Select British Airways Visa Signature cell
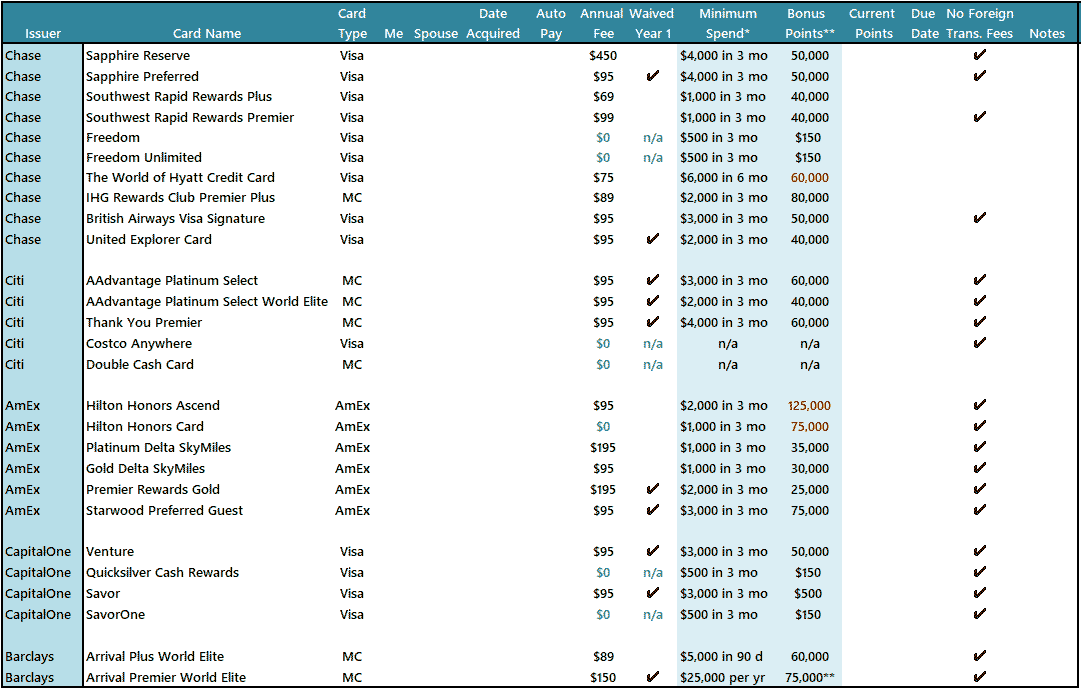The width and height of the screenshot is (1081, 690). [176, 219]
